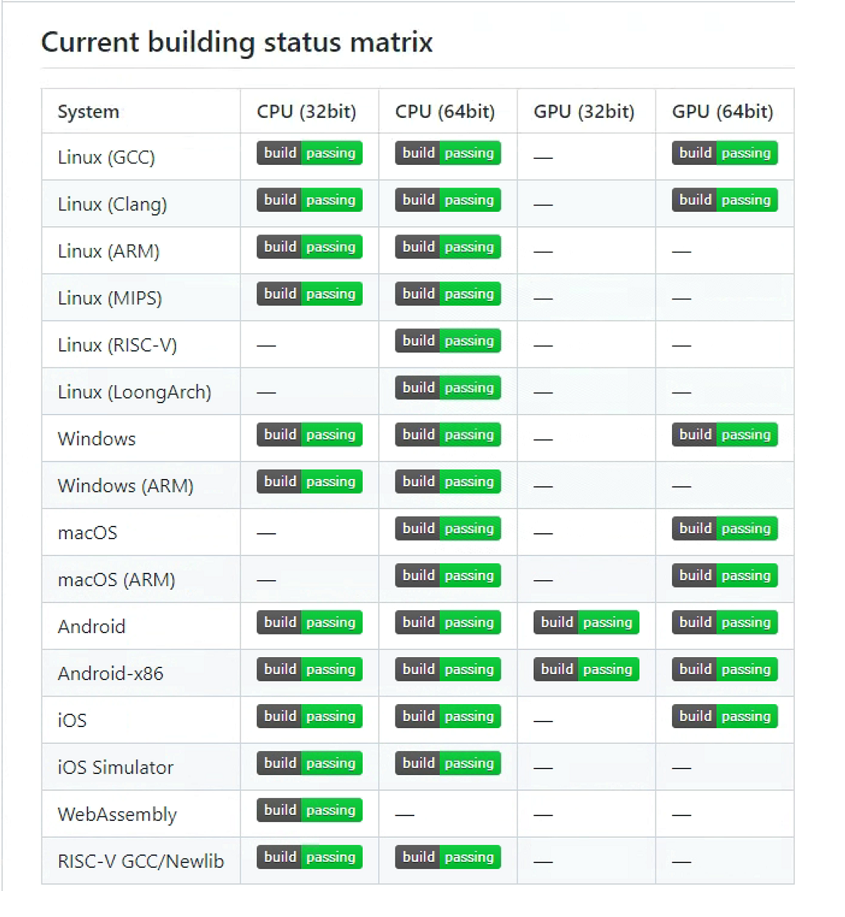
Task: Open Android-x86 GPU 32bit build badge
Action: coord(586,669)
